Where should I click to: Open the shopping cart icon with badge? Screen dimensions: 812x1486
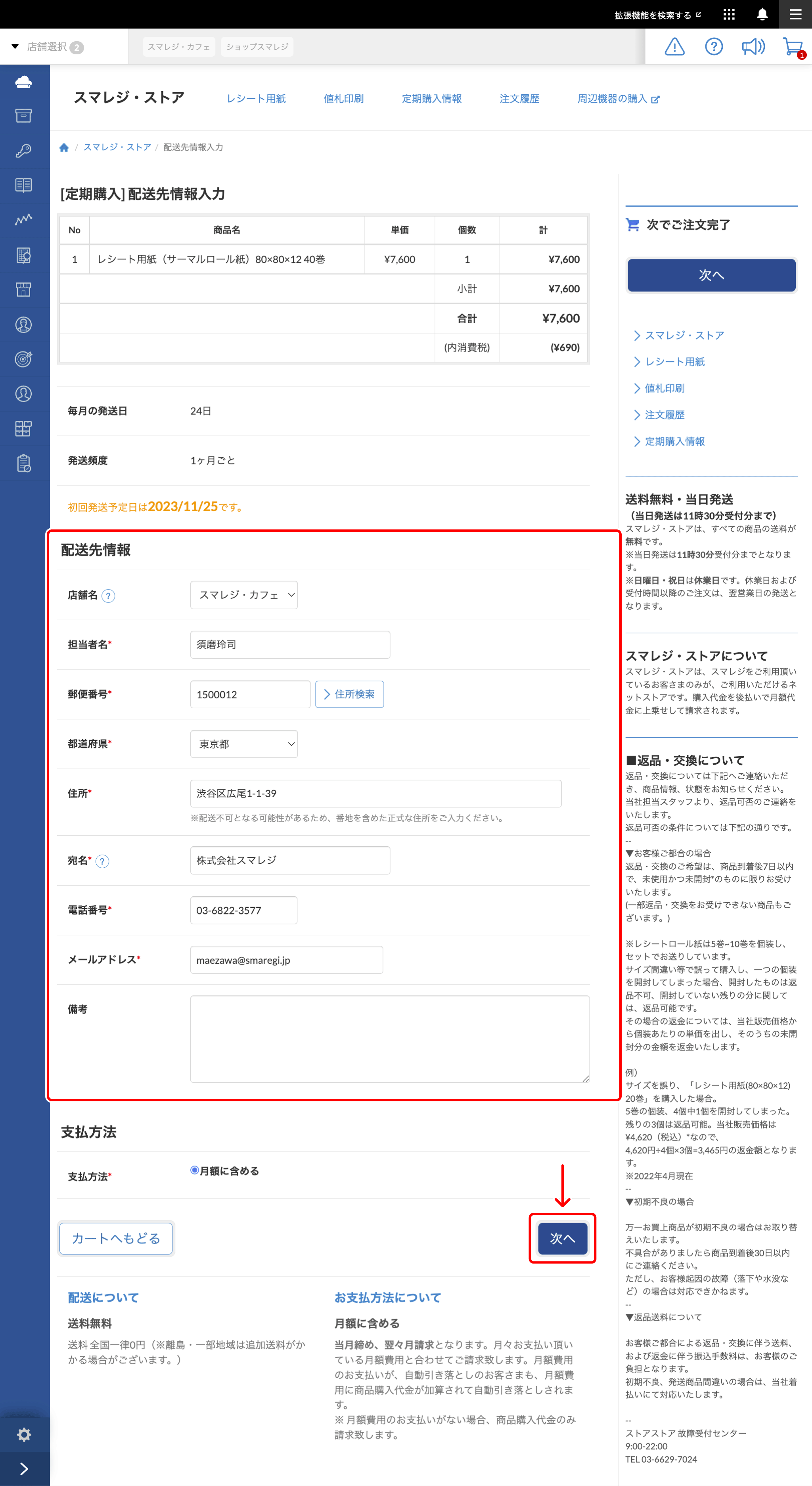point(793,47)
